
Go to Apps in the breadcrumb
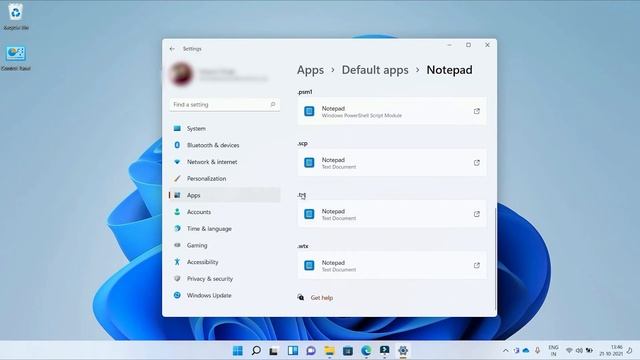pyautogui.click(x=310, y=70)
